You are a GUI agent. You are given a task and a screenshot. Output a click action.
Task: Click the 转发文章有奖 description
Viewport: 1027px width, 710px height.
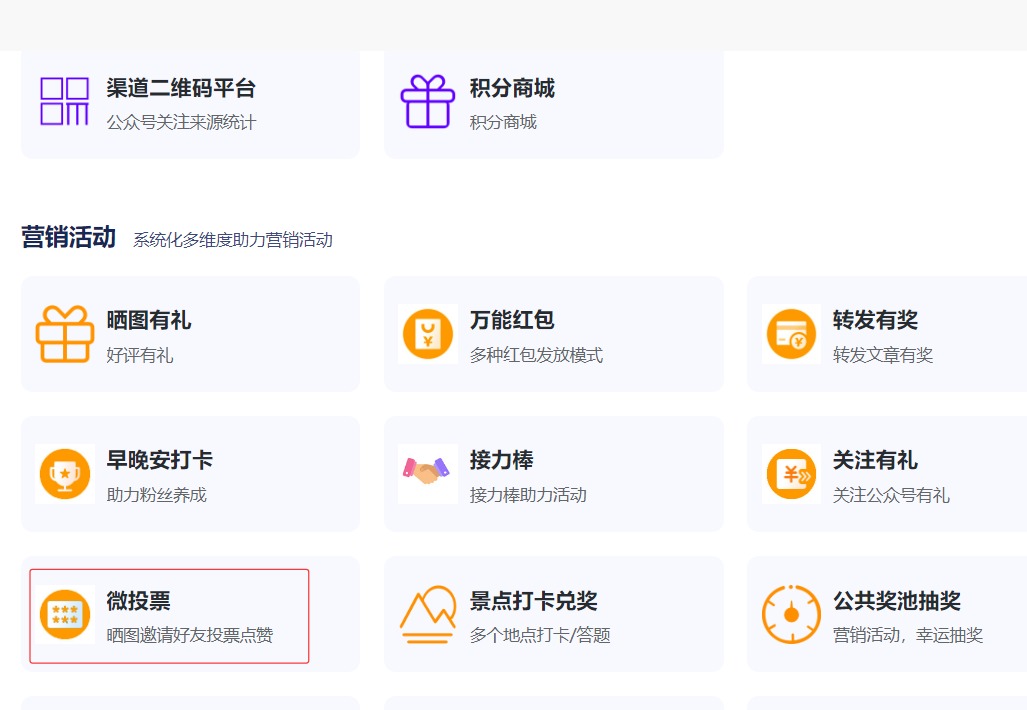883,355
